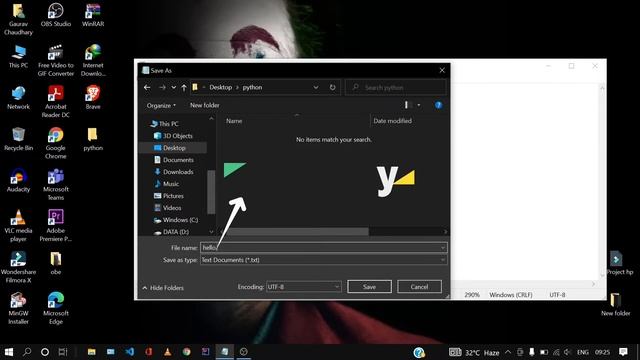The image size is (640, 360).
Task: Open File Explorer from taskbar
Action: 91,352
